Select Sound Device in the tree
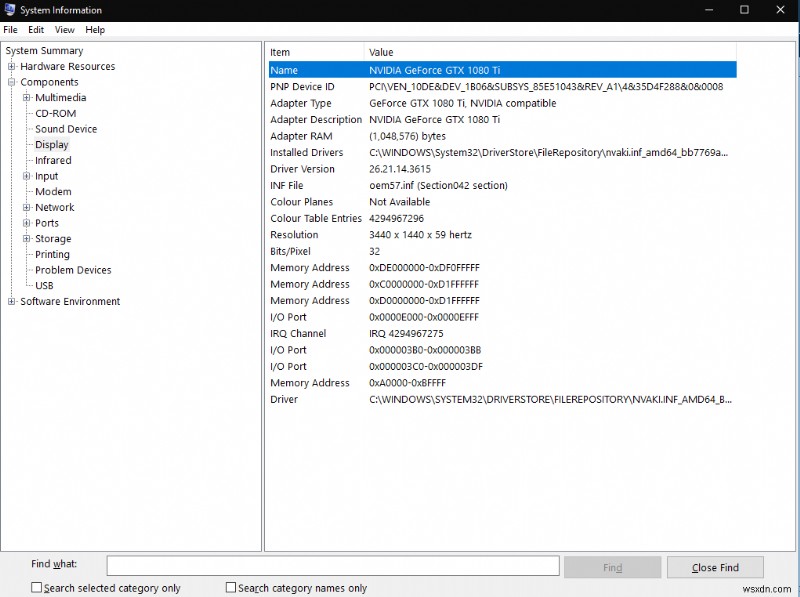 (65, 128)
